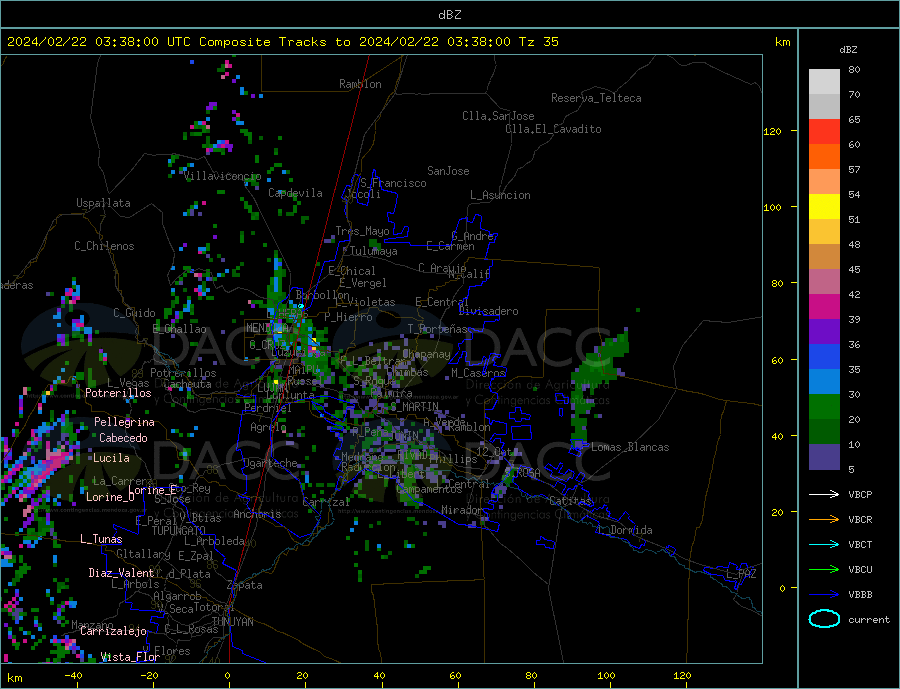Screen dimensions: 900x689
Task: Click the 'TUPUNGATO' map label
Action: point(179,531)
